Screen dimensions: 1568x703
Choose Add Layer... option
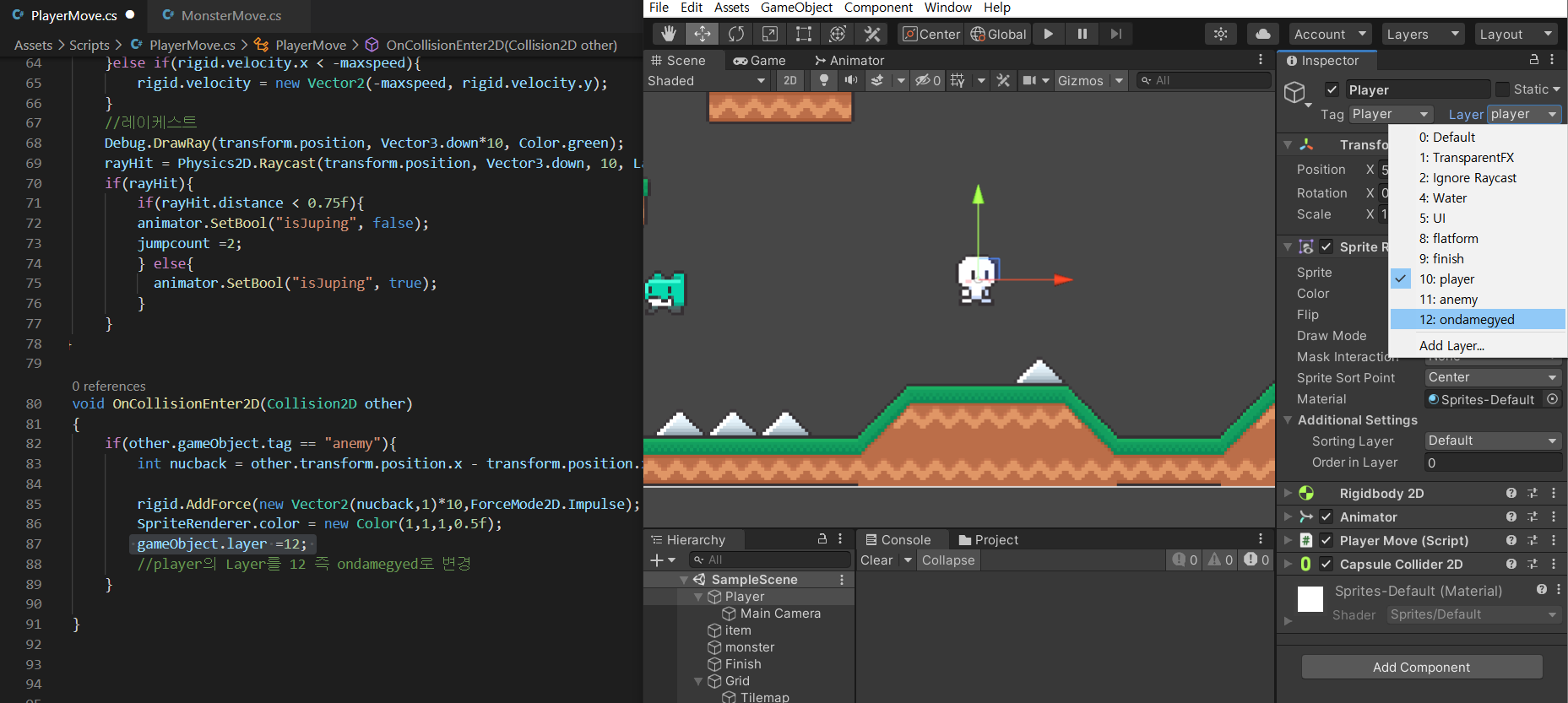[1478, 345]
